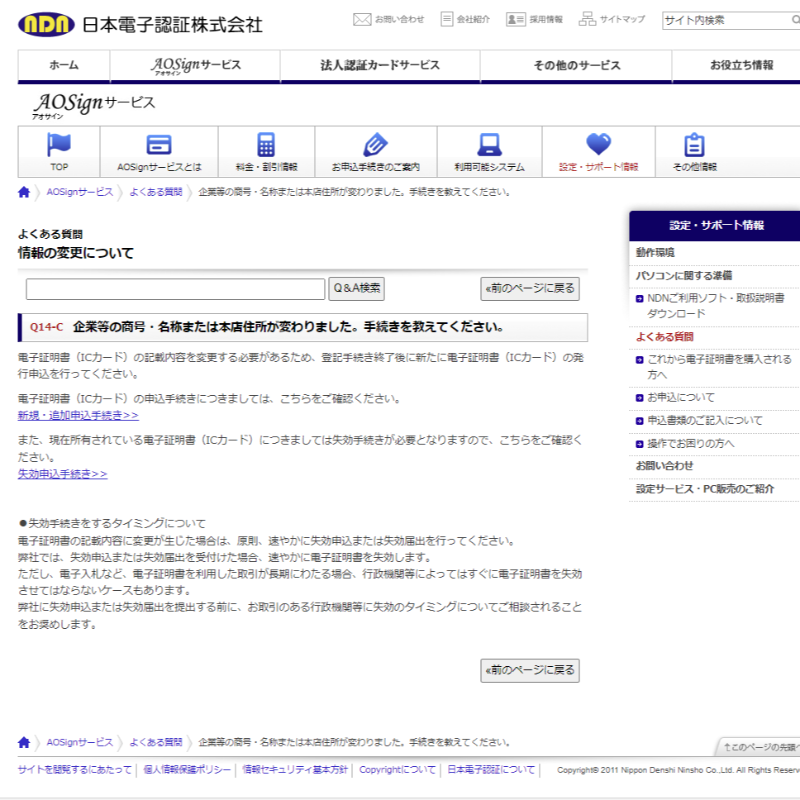Open お役立ち情報 menu tab
Screen dimensions: 800x800
(x=736, y=65)
